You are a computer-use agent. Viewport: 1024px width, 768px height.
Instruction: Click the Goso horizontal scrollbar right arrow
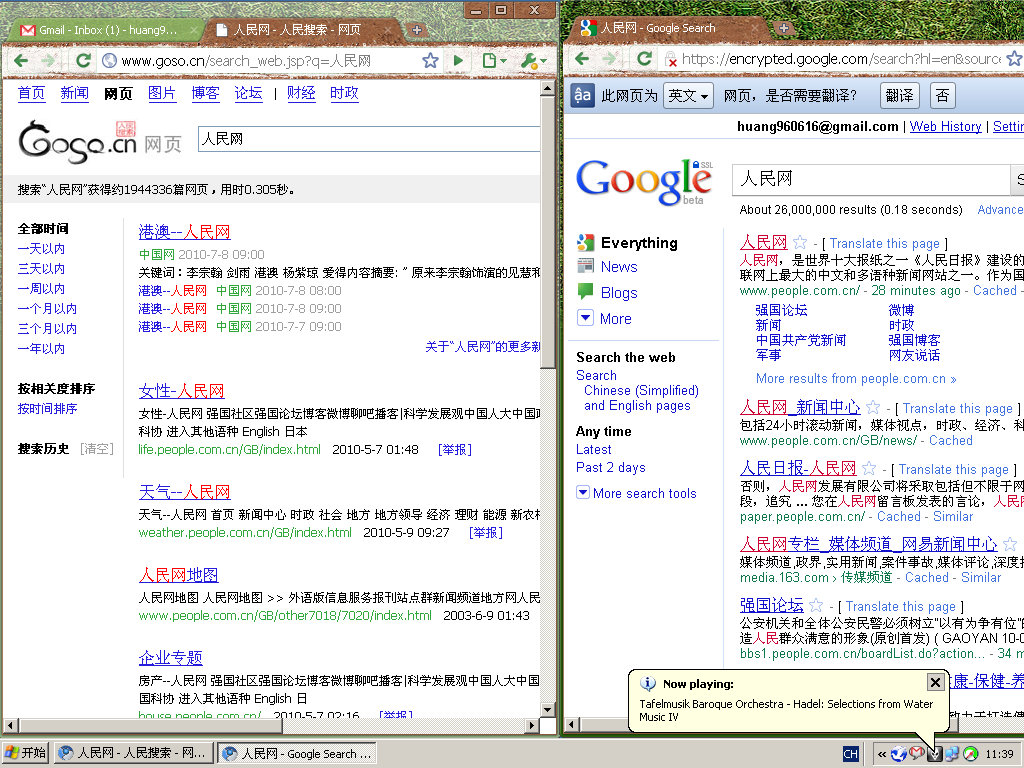532,725
